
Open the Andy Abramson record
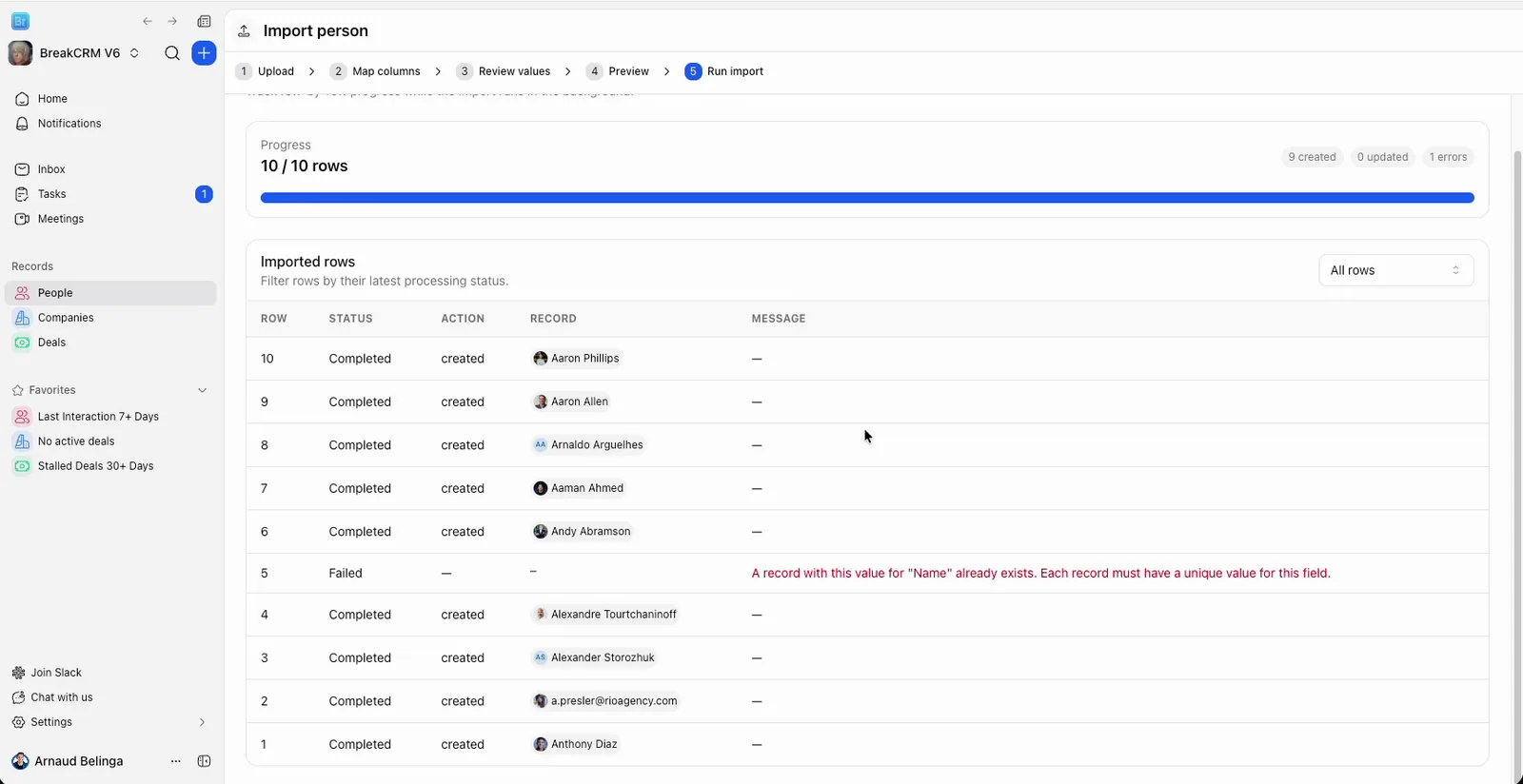coord(583,531)
